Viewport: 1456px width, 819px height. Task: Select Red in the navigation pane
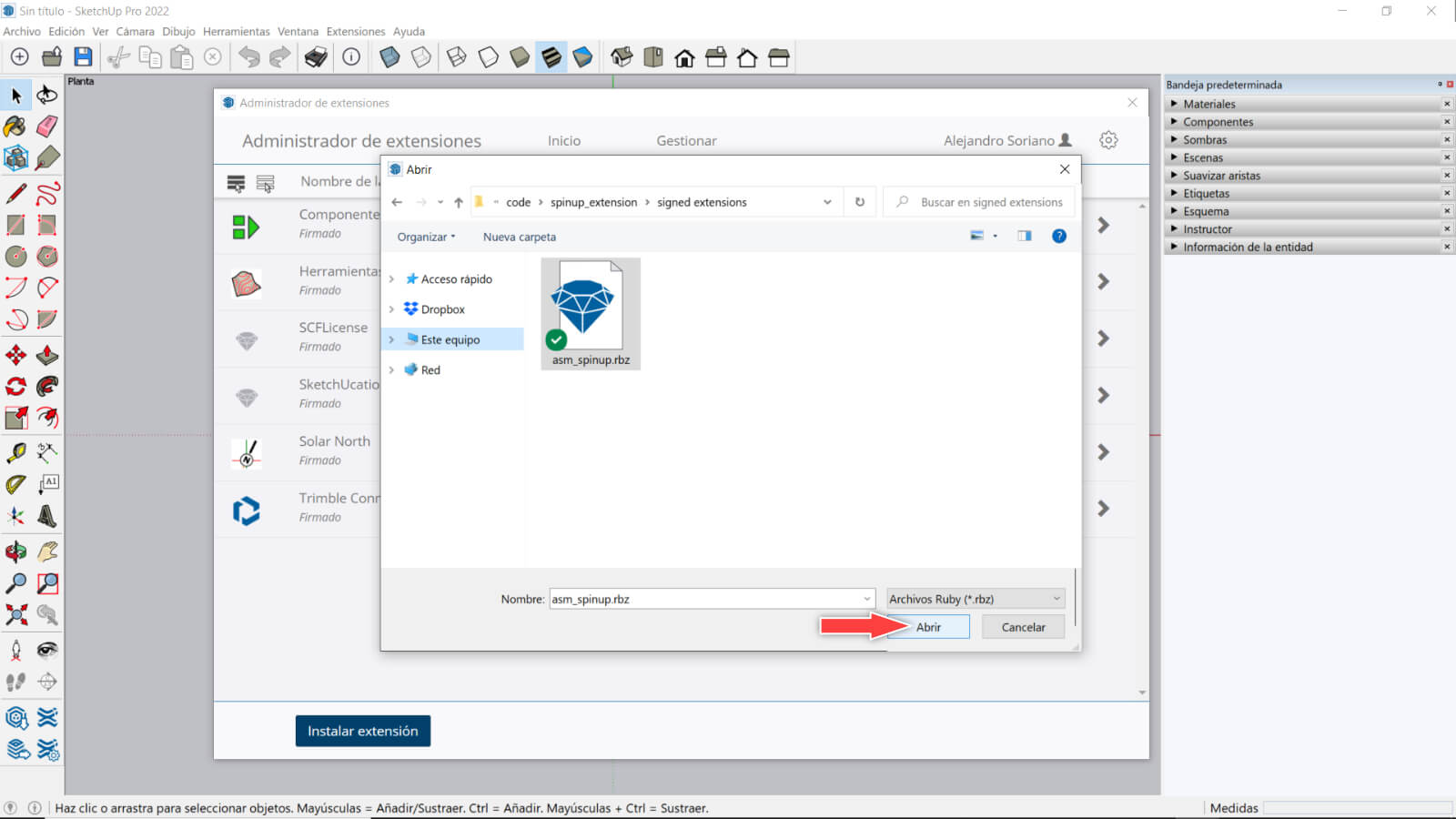[x=430, y=370]
